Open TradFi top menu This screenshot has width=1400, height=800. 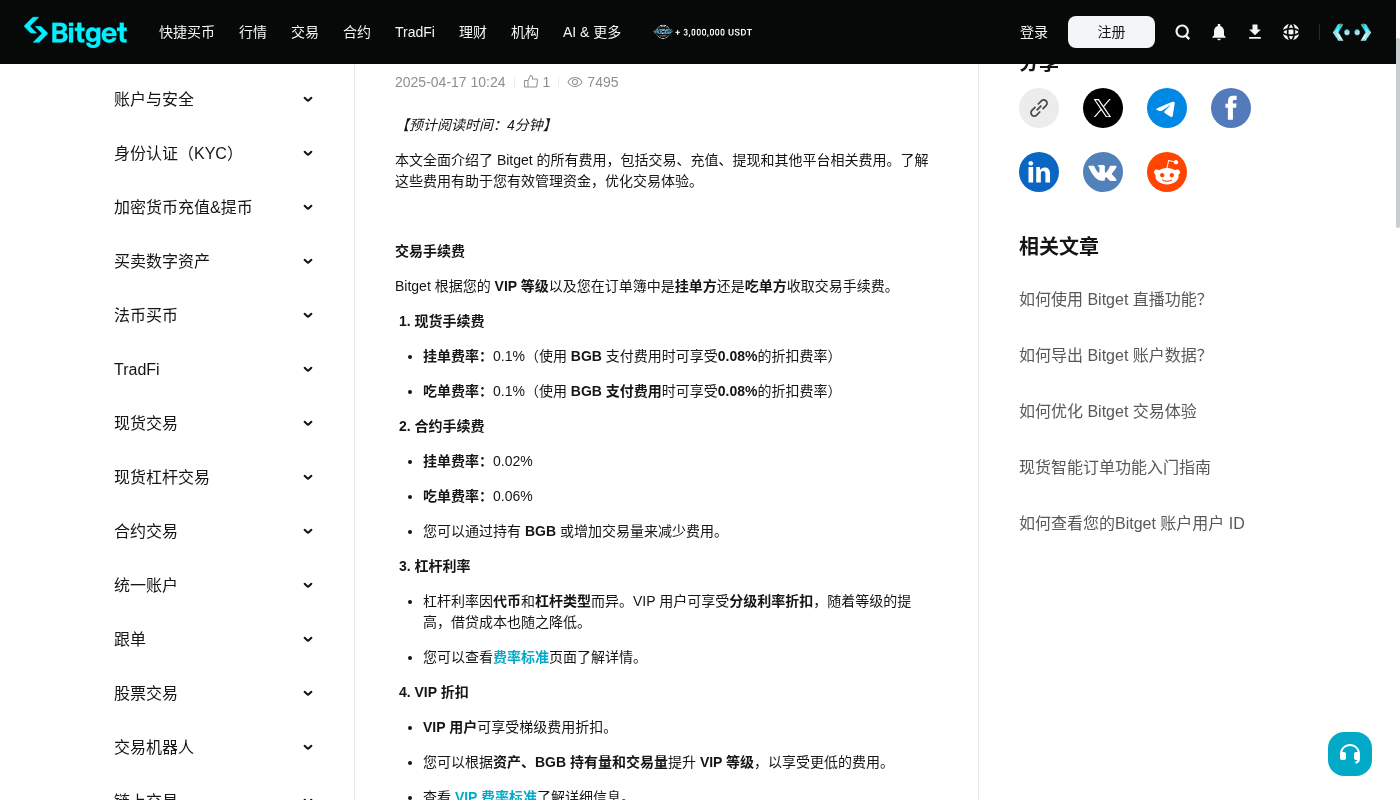tap(415, 32)
